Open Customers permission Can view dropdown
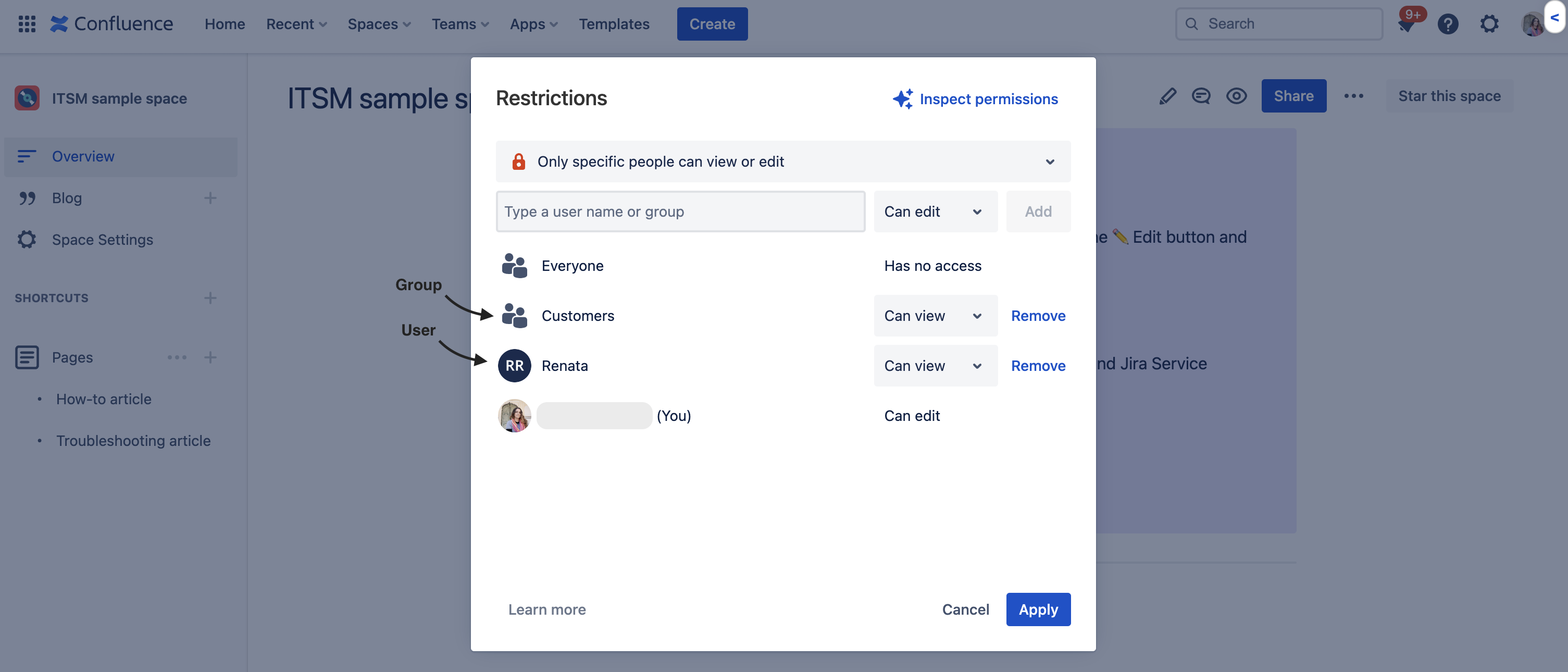The width and height of the screenshot is (1568, 672). tap(935, 316)
